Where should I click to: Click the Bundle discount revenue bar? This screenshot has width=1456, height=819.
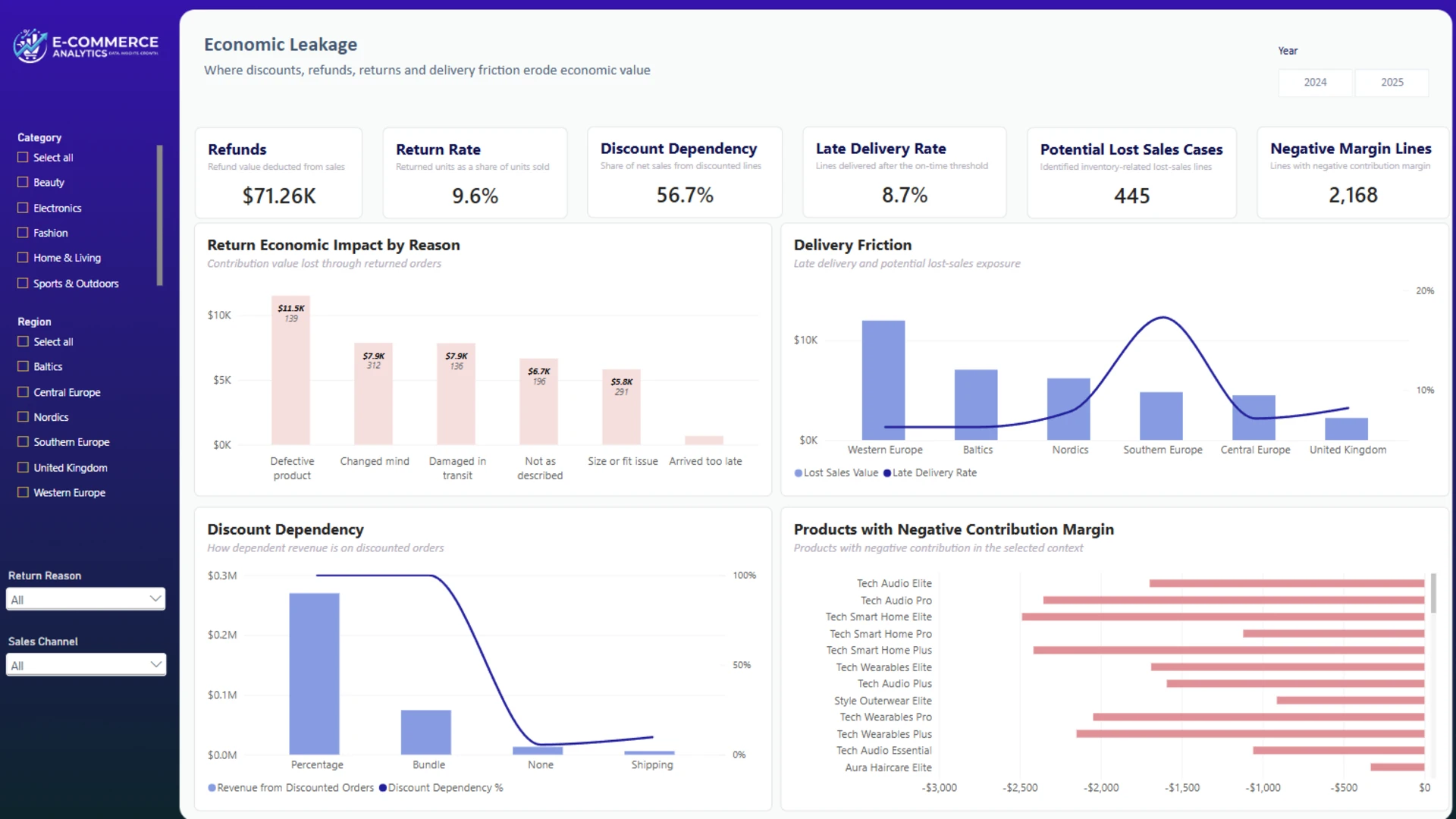pyautogui.click(x=425, y=732)
